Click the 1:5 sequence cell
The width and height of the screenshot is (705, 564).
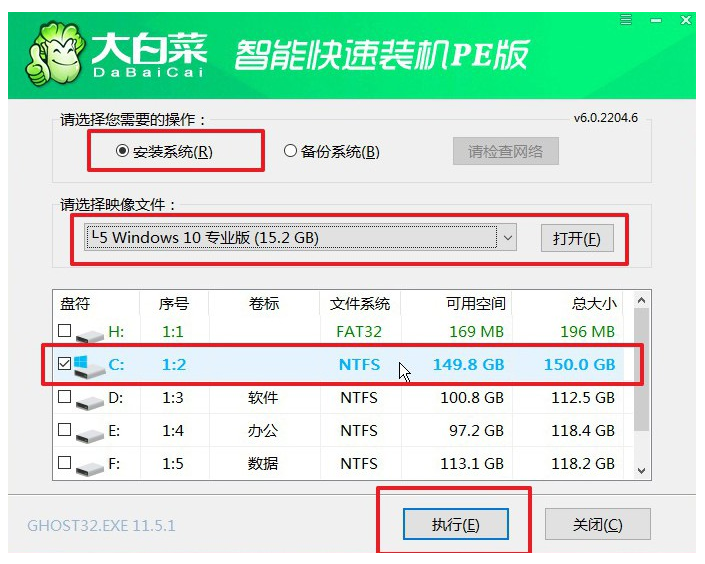pyautogui.click(x=173, y=463)
